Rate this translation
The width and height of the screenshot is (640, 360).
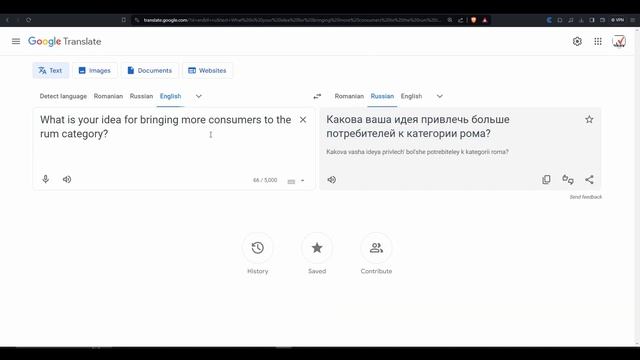pos(568,180)
